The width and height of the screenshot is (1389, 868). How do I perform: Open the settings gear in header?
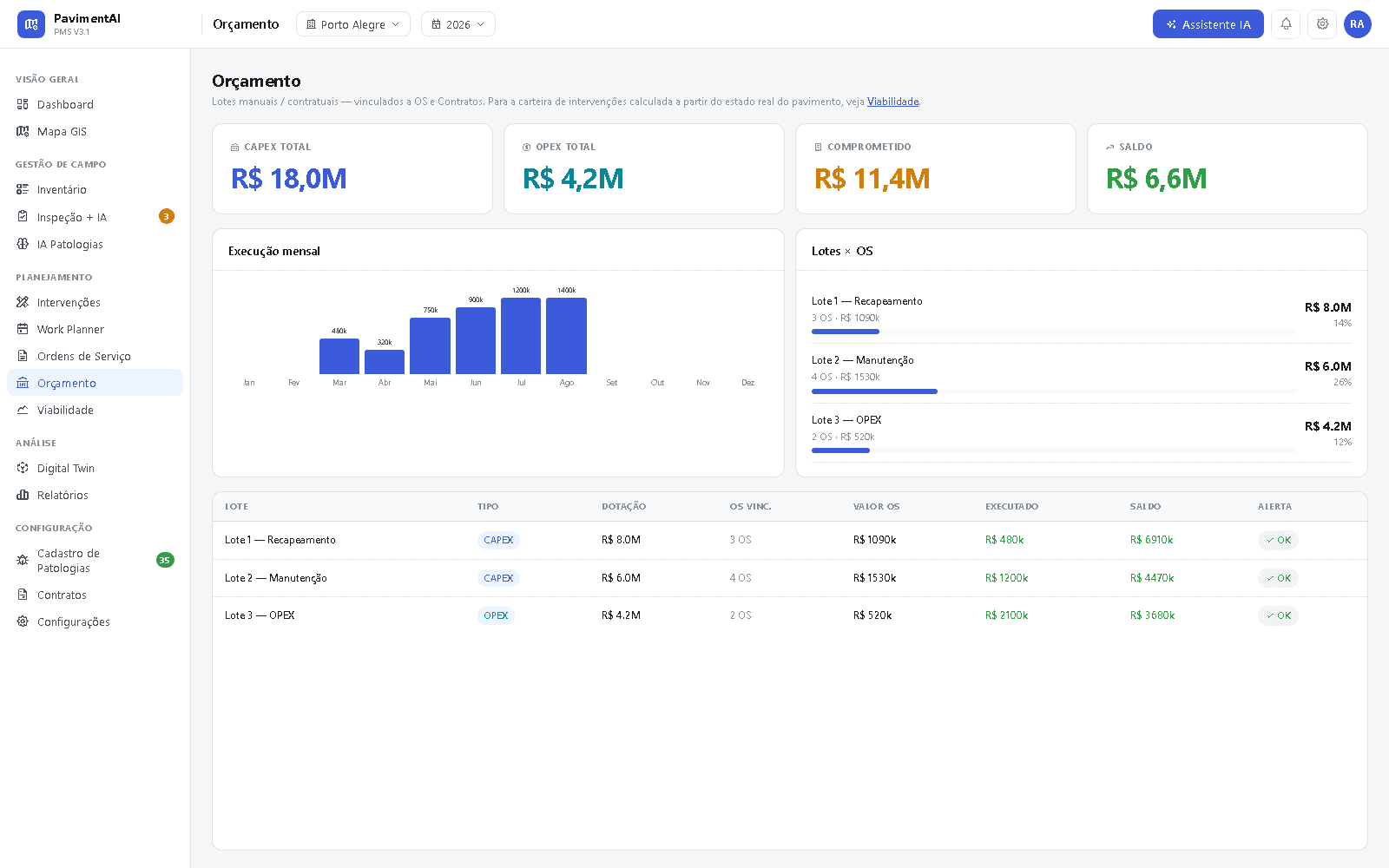pyautogui.click(x=1322, y=24)
